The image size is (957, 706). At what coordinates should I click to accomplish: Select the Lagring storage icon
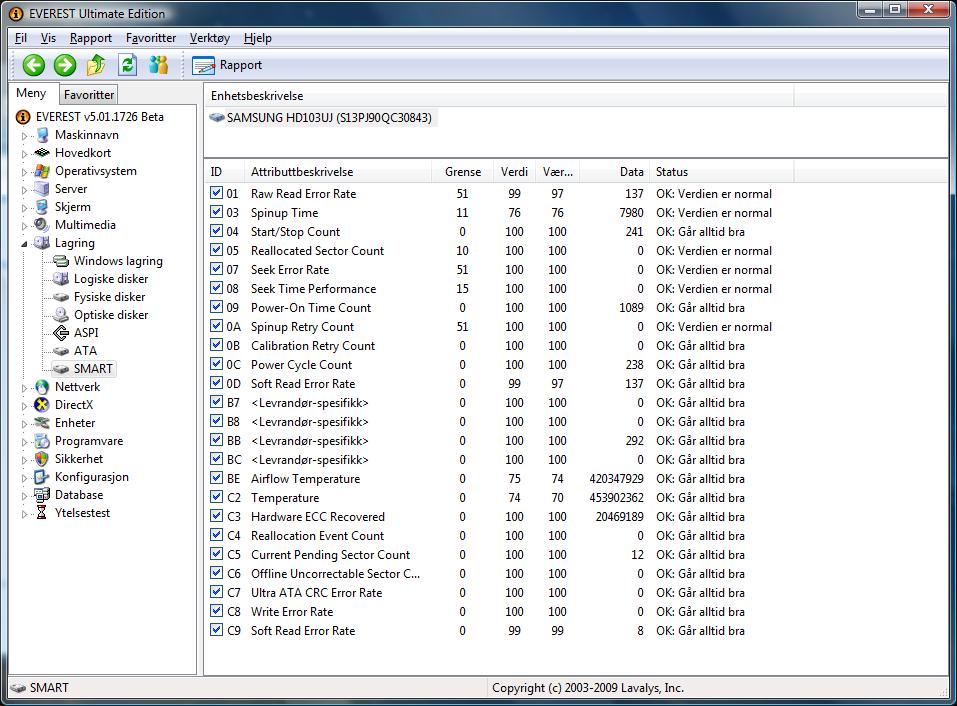click(x=42, y=243)
